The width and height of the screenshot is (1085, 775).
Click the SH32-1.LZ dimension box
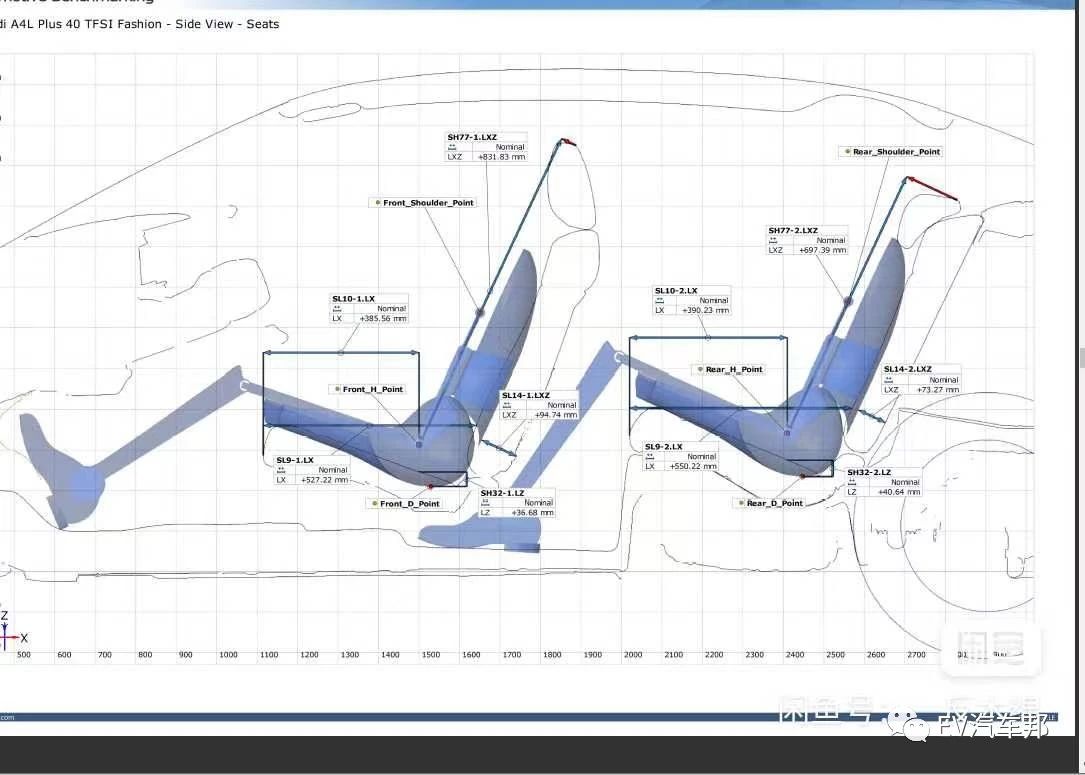coord(516,503)
